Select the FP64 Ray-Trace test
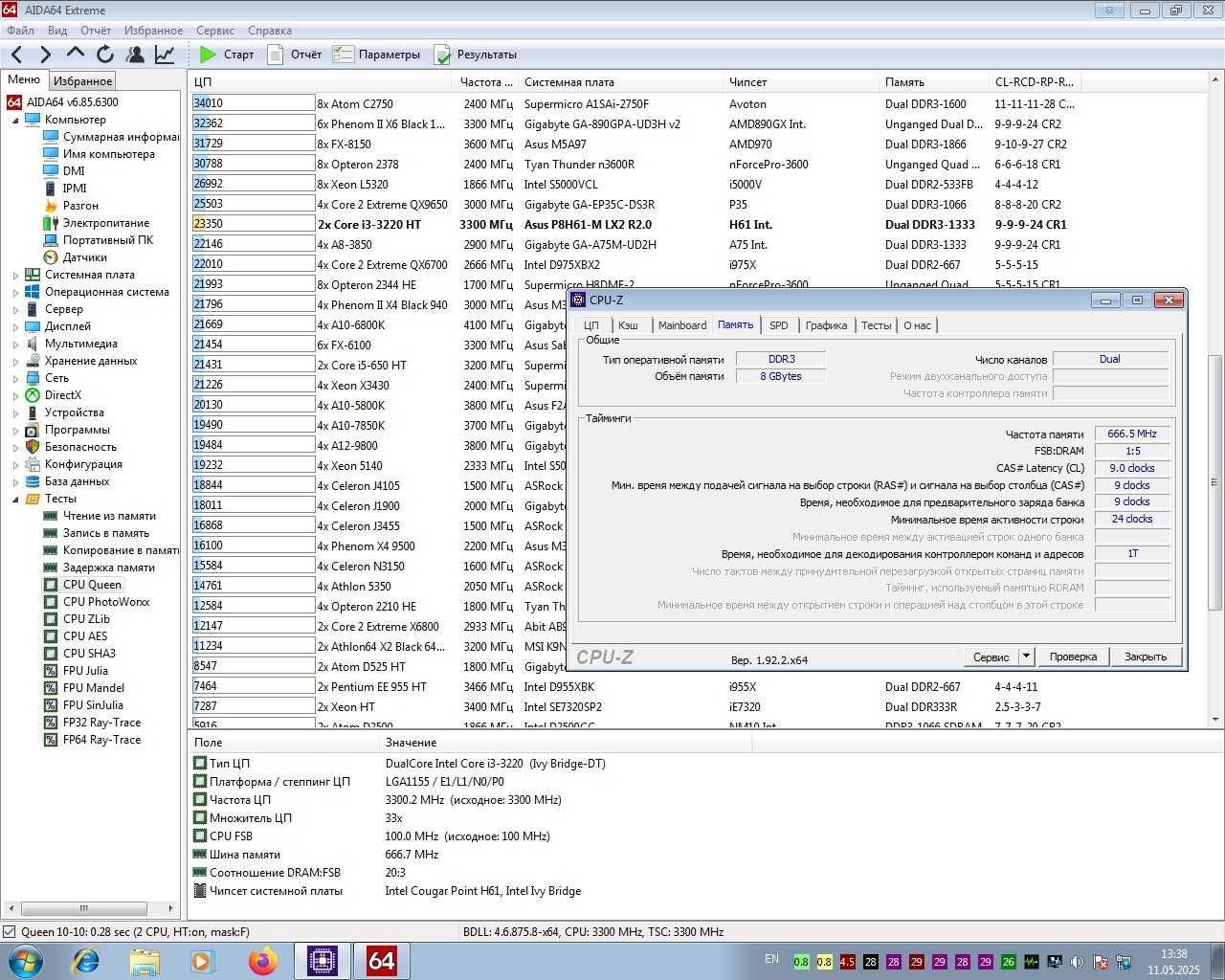The width and height of the screenshot is (1225, 980). tap(101, 740)
